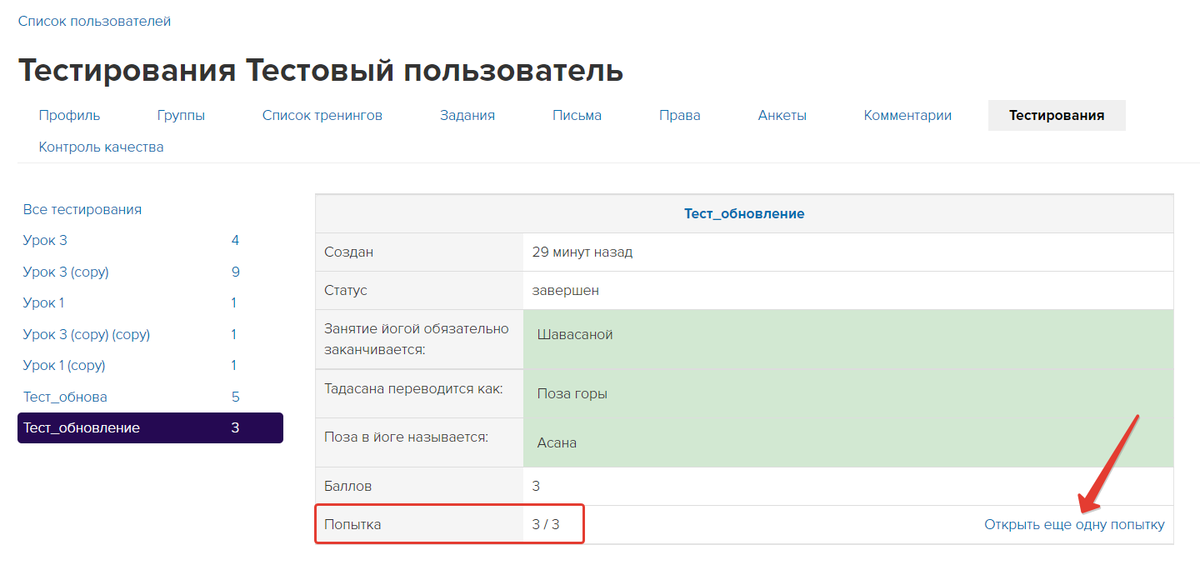Image resolution: width=1200 pixels, height=565 pixels.
Task: Click the Поза горы answer cell
Action: click(x=848, y=393)
